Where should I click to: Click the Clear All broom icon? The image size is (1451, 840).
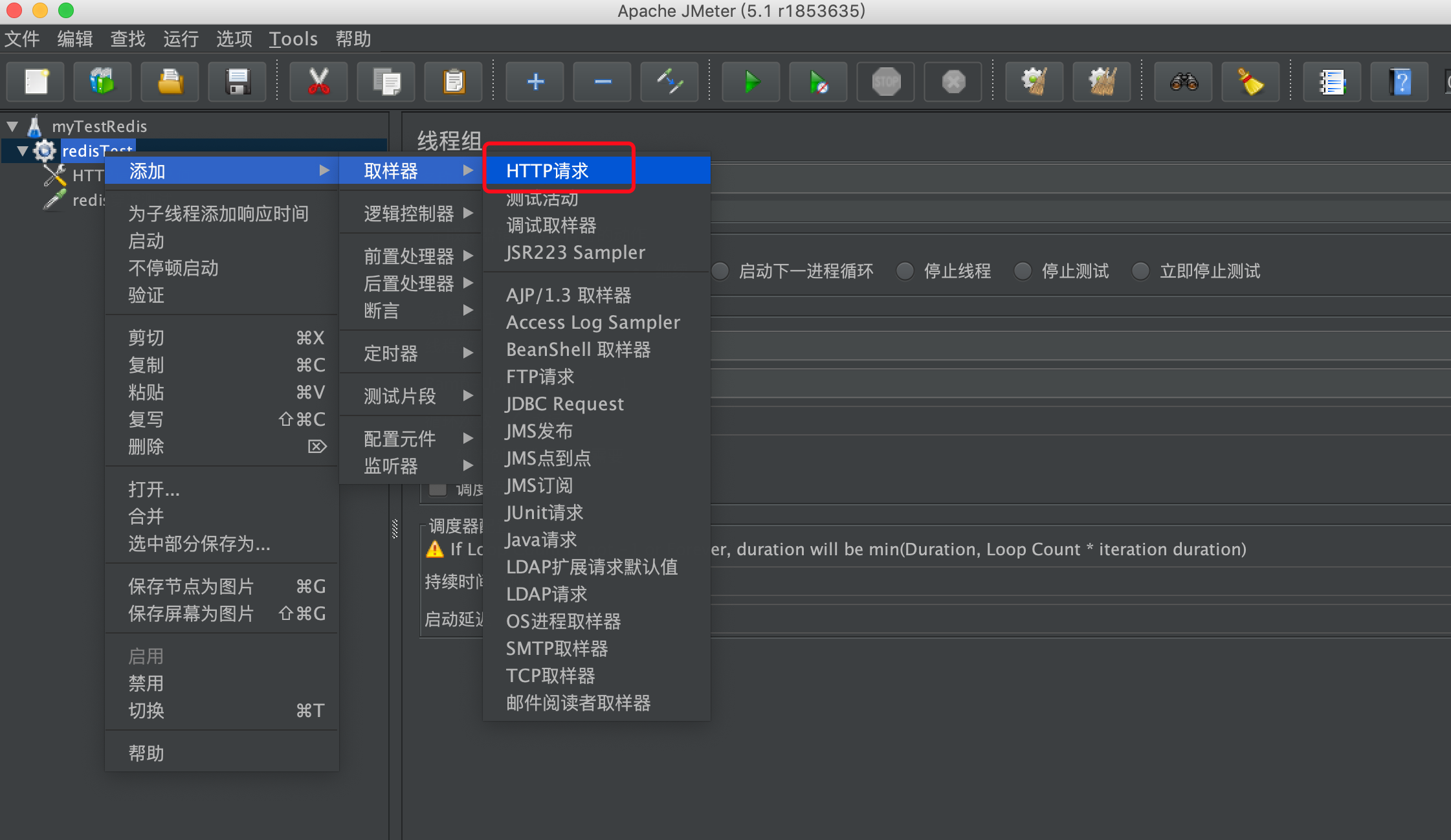point(1102,82)
